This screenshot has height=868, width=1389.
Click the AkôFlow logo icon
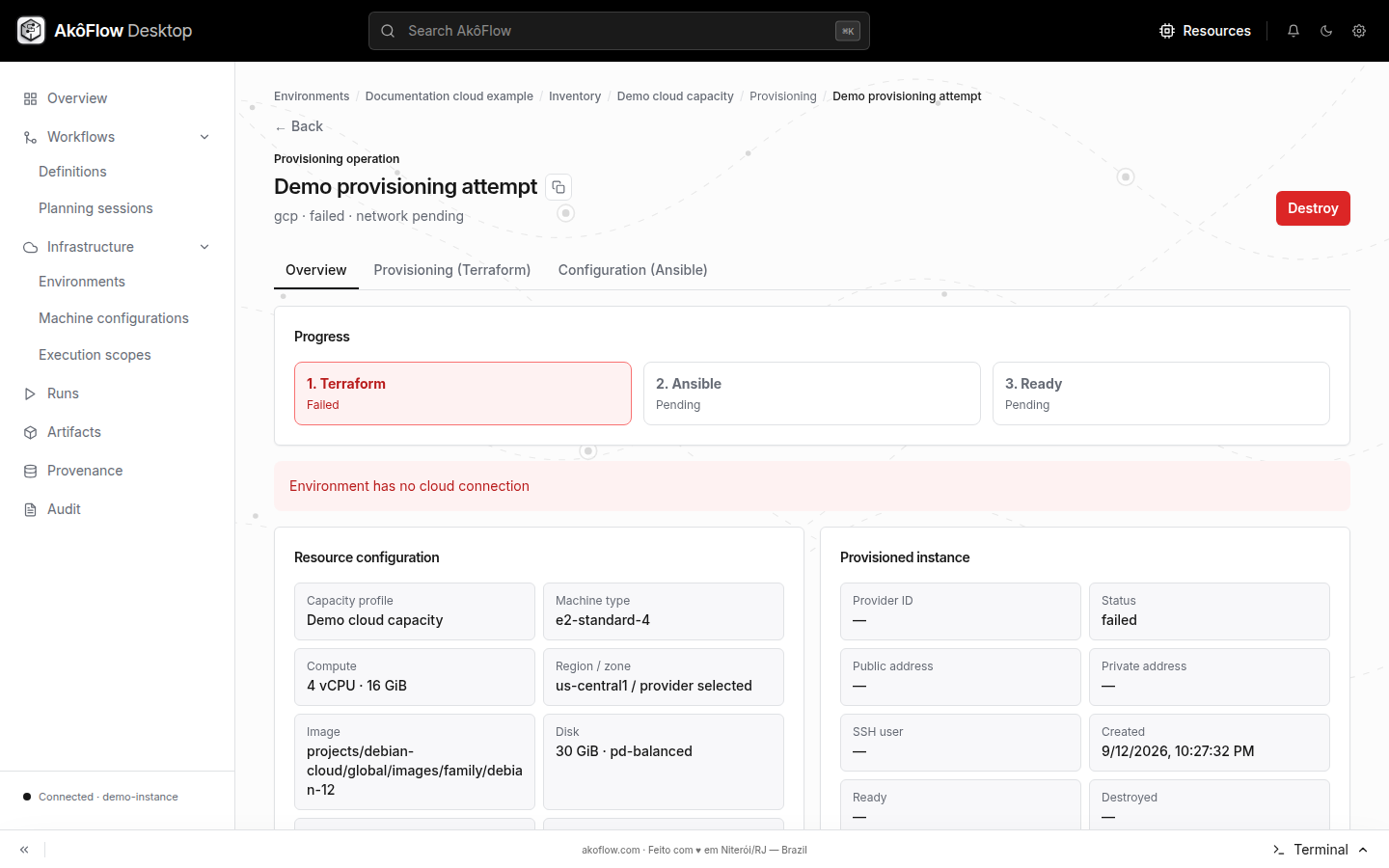click(31, 31)
